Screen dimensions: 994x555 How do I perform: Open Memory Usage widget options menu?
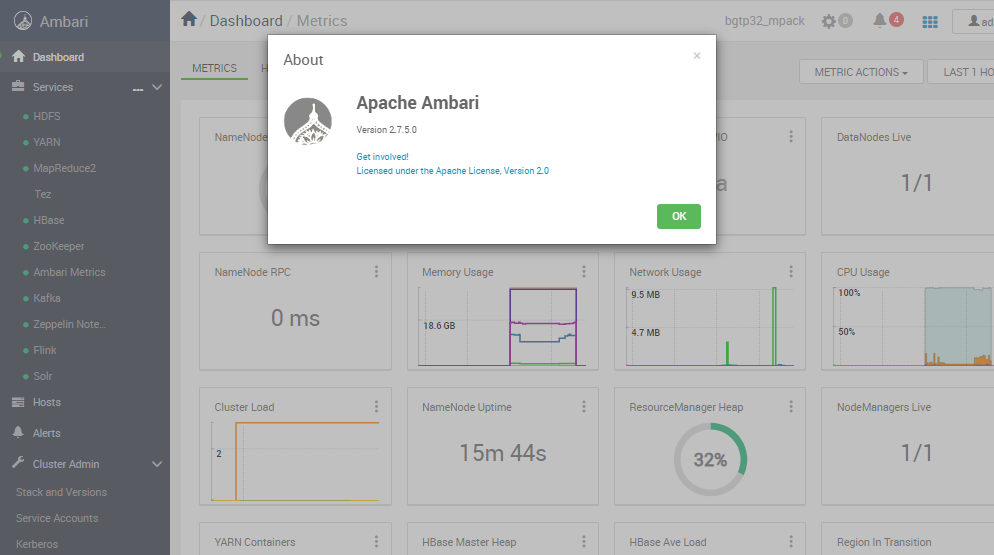584,271
